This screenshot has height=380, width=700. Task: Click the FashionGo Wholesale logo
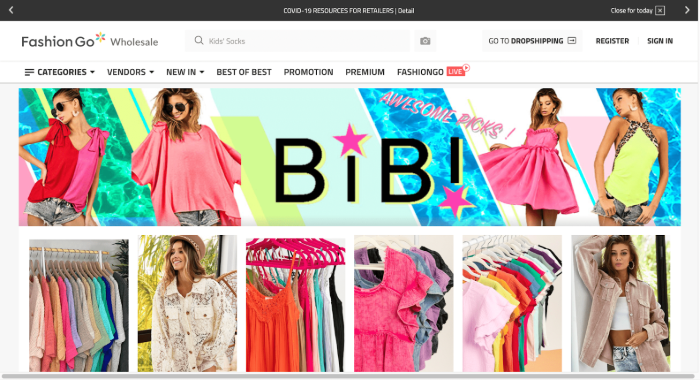(90, 41)
